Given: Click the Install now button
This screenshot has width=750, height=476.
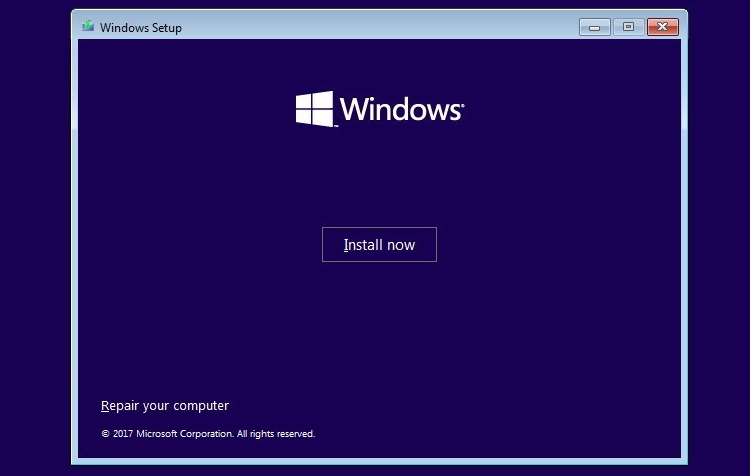Looking at the screenshot, I should 379,245.
